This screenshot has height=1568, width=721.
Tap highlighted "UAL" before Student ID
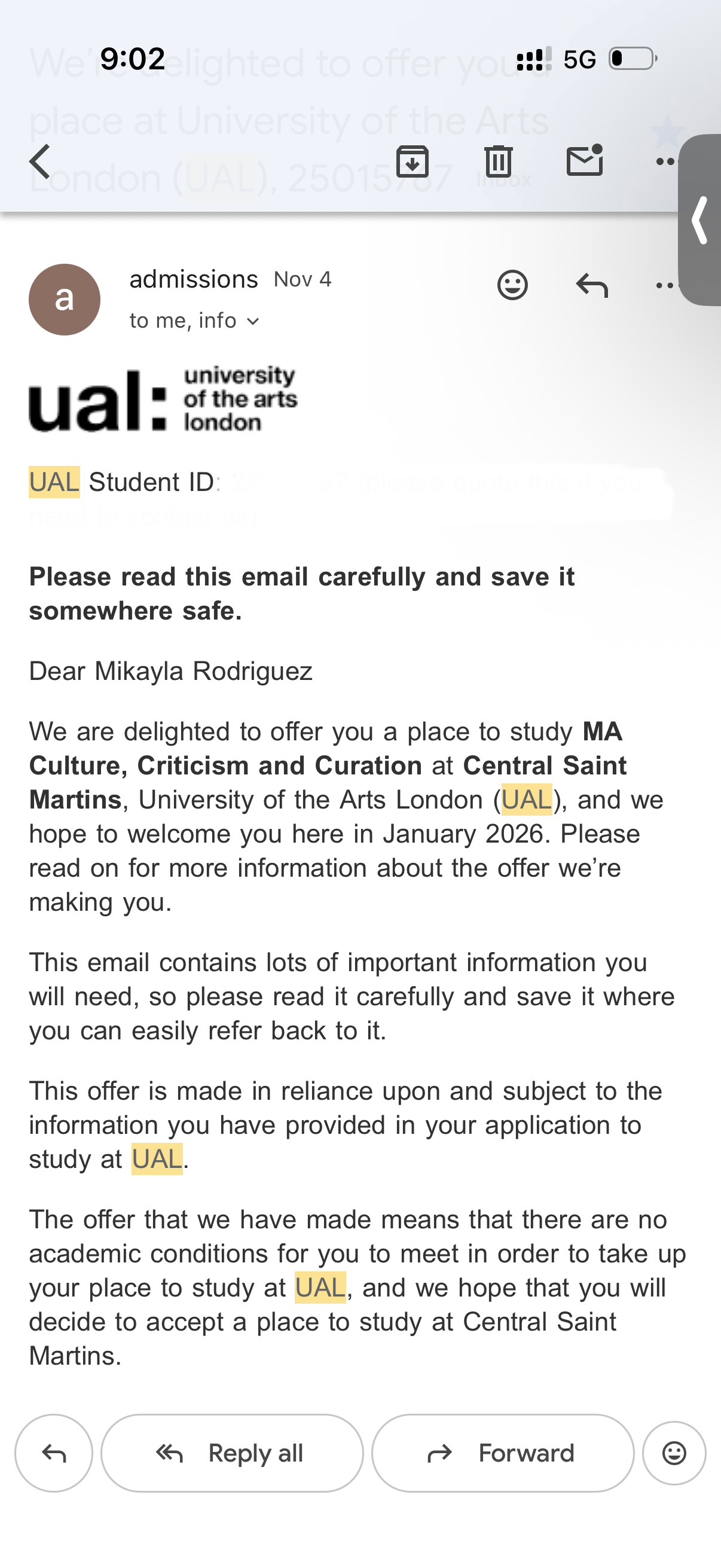click(54, 482)
